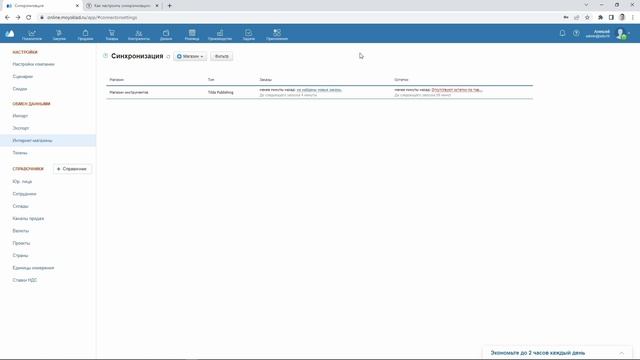Screen dimensions: 640x360
Task: Close the second browser tab
Action: [157, 6]
